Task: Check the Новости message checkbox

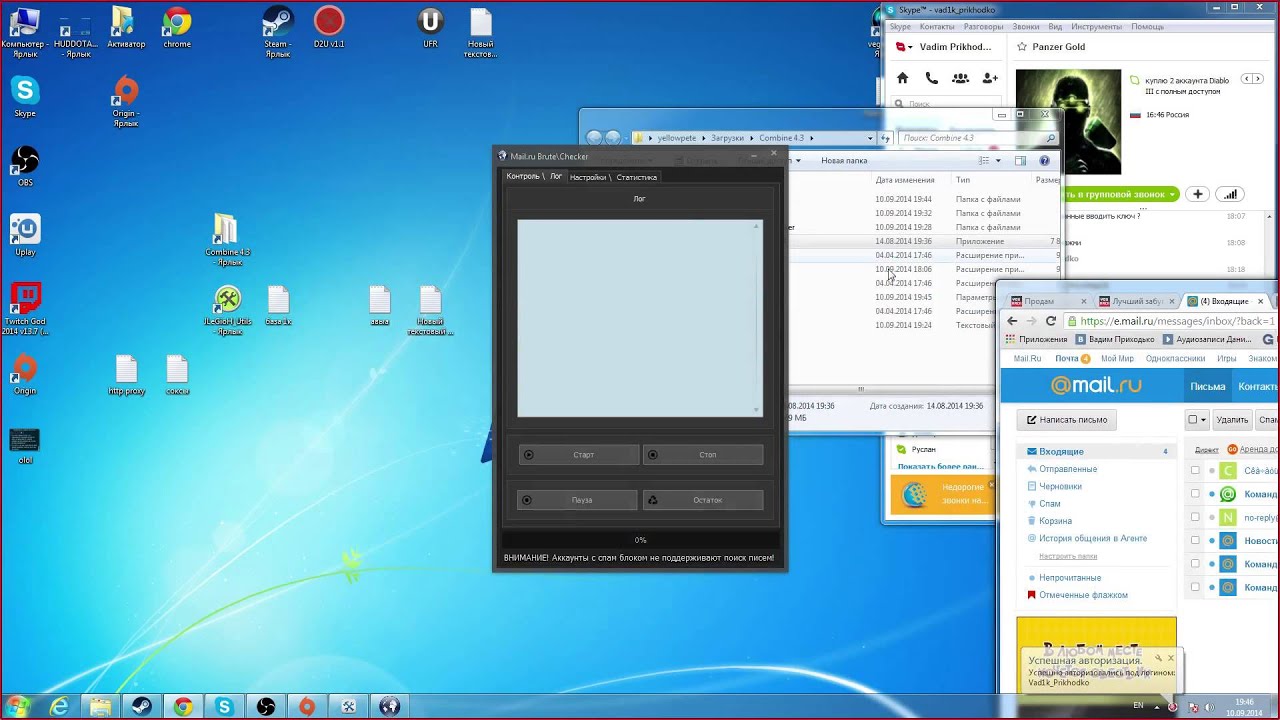Action: click(x=1195, y=541)
